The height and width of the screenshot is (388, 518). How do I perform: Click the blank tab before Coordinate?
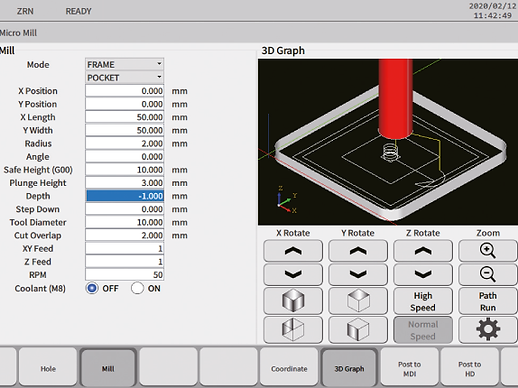click(x=229, y=368)
